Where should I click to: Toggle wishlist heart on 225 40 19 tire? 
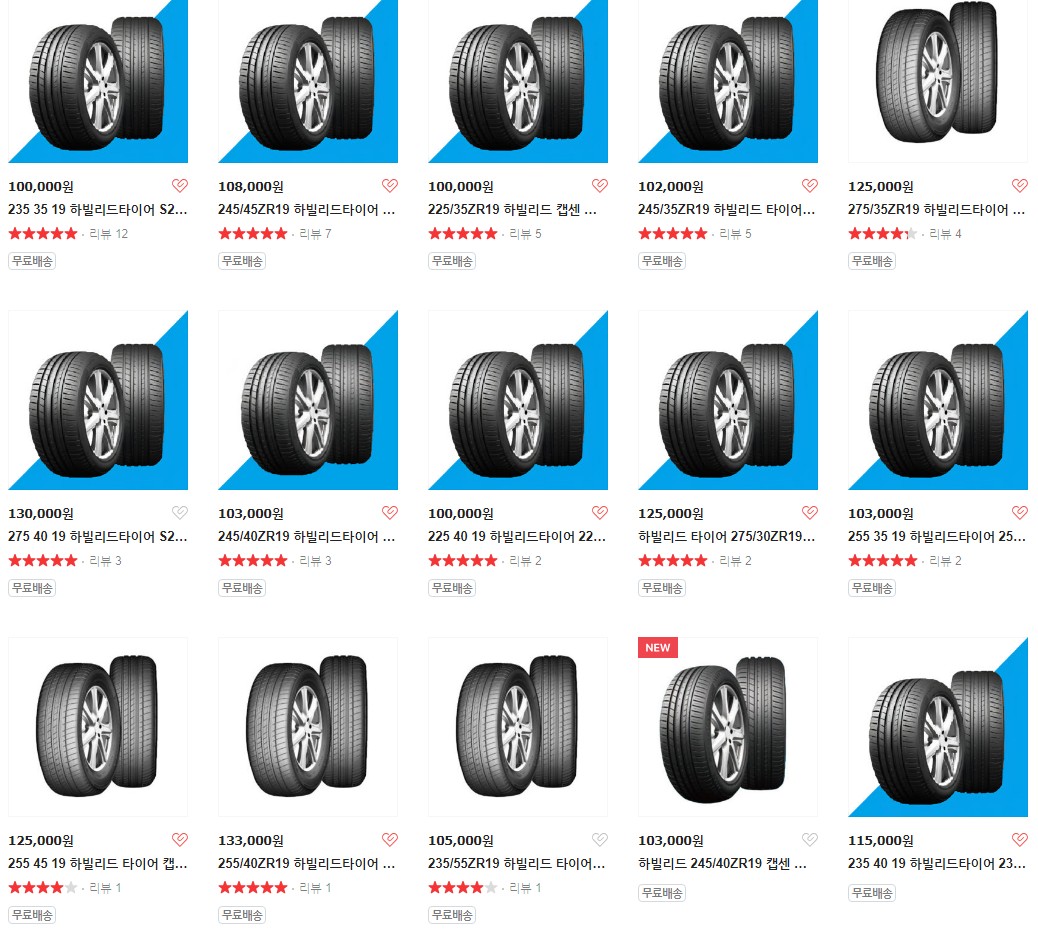600,512
